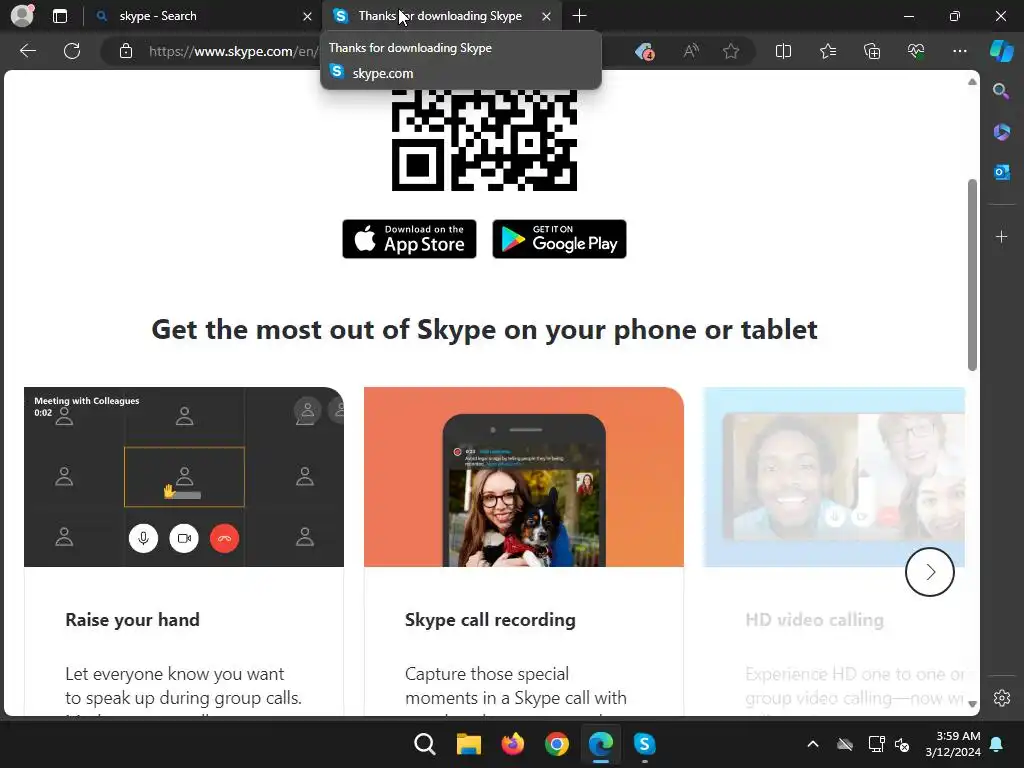Image resolution: width=1024 pixels, height=768 pixels.
Task: Open Browser essentials heart icon
Action: coord(916,51)
